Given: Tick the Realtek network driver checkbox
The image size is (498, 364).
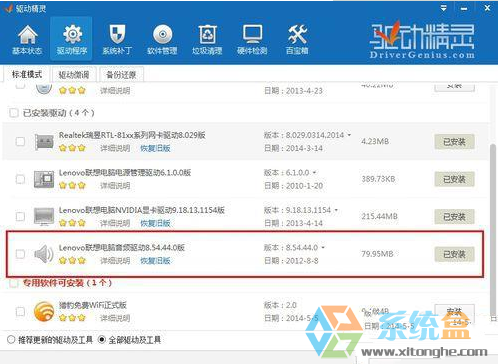Looking at the screenshot, I should (x=20, y=142).
